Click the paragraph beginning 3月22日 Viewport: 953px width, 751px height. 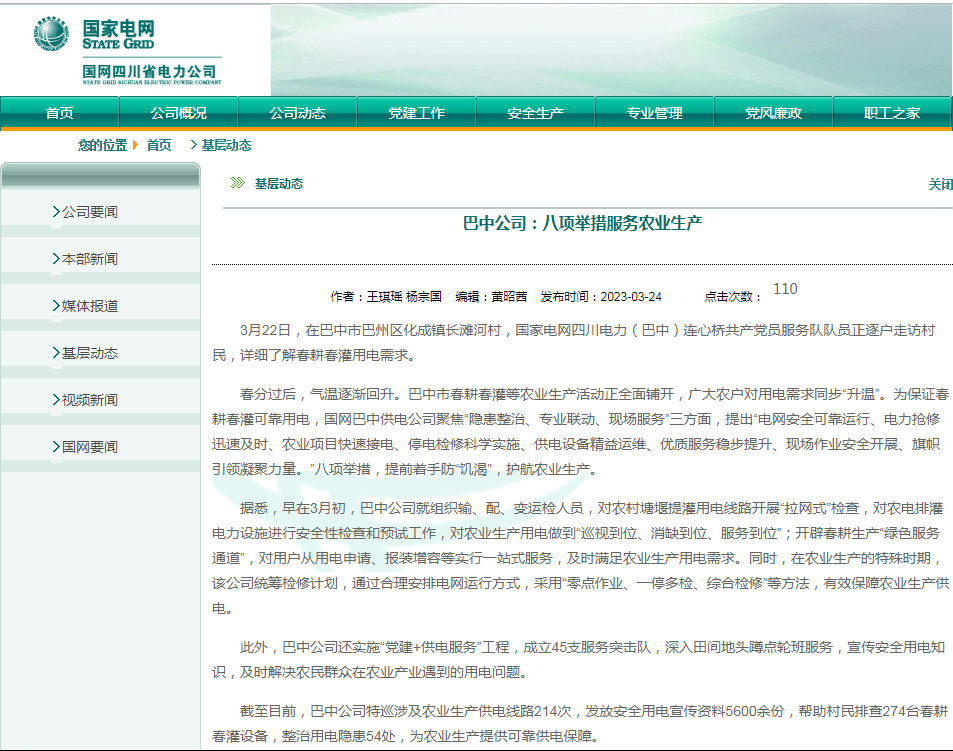click(574, 343)
